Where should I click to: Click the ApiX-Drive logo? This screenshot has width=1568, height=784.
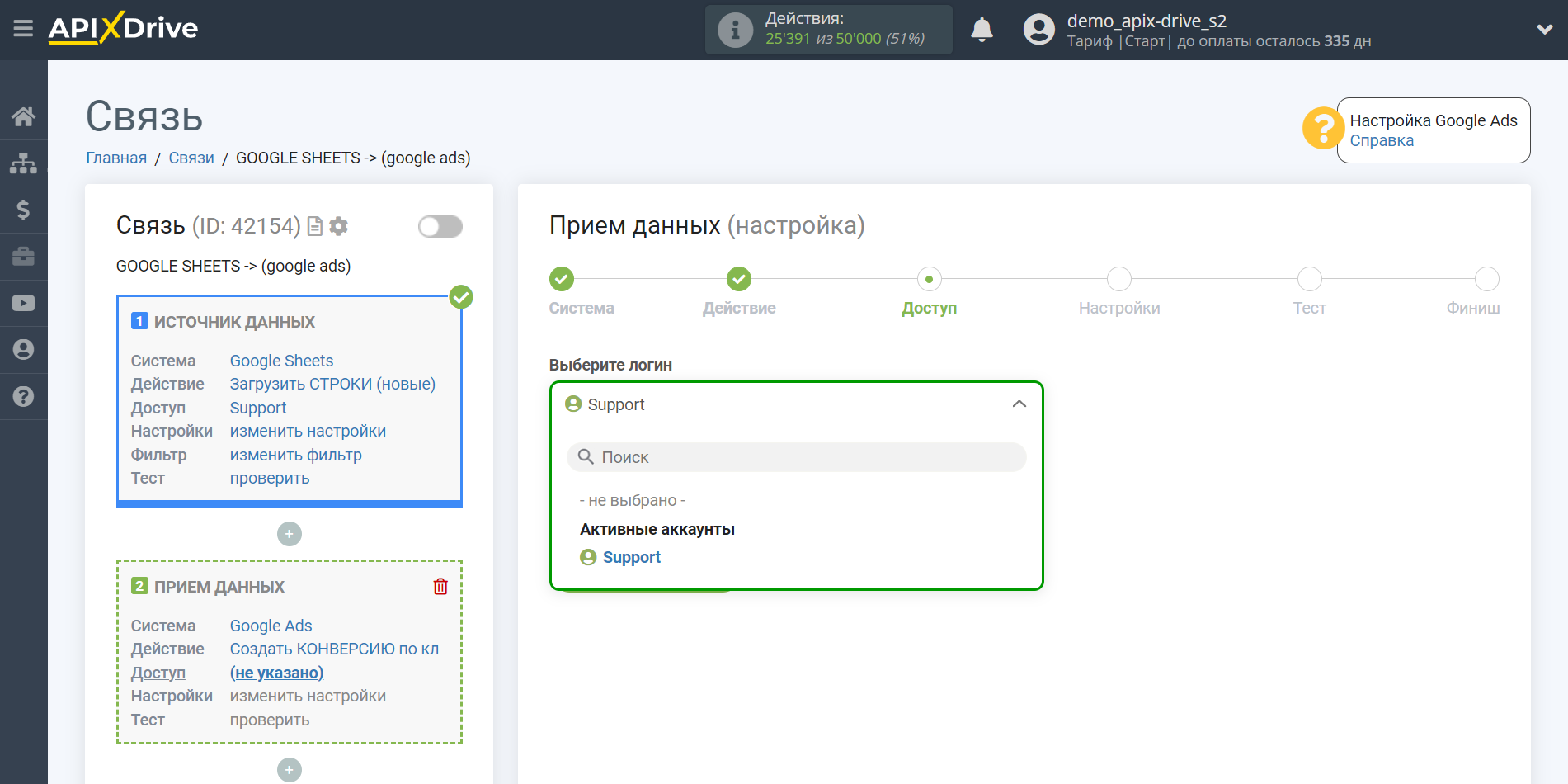point(123,28)
